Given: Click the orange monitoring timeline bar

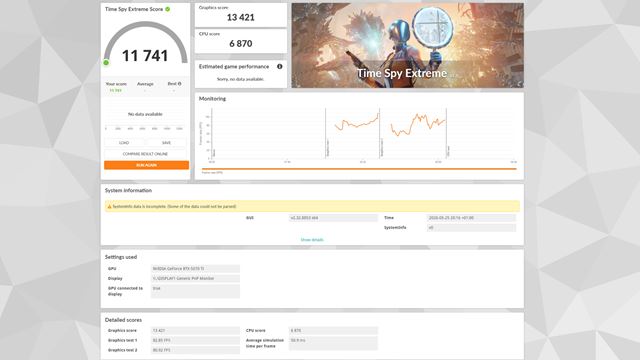Looking at the screenshot, I should pyautogui.click(x=359, y=168).
